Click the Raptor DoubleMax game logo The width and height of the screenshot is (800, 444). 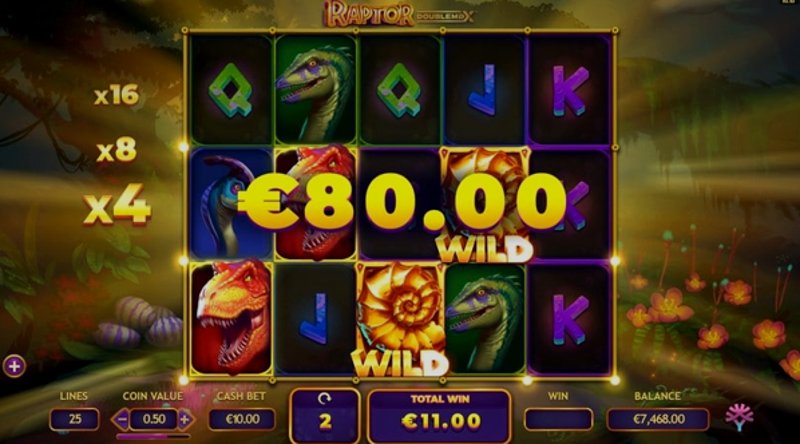[399, 15]
